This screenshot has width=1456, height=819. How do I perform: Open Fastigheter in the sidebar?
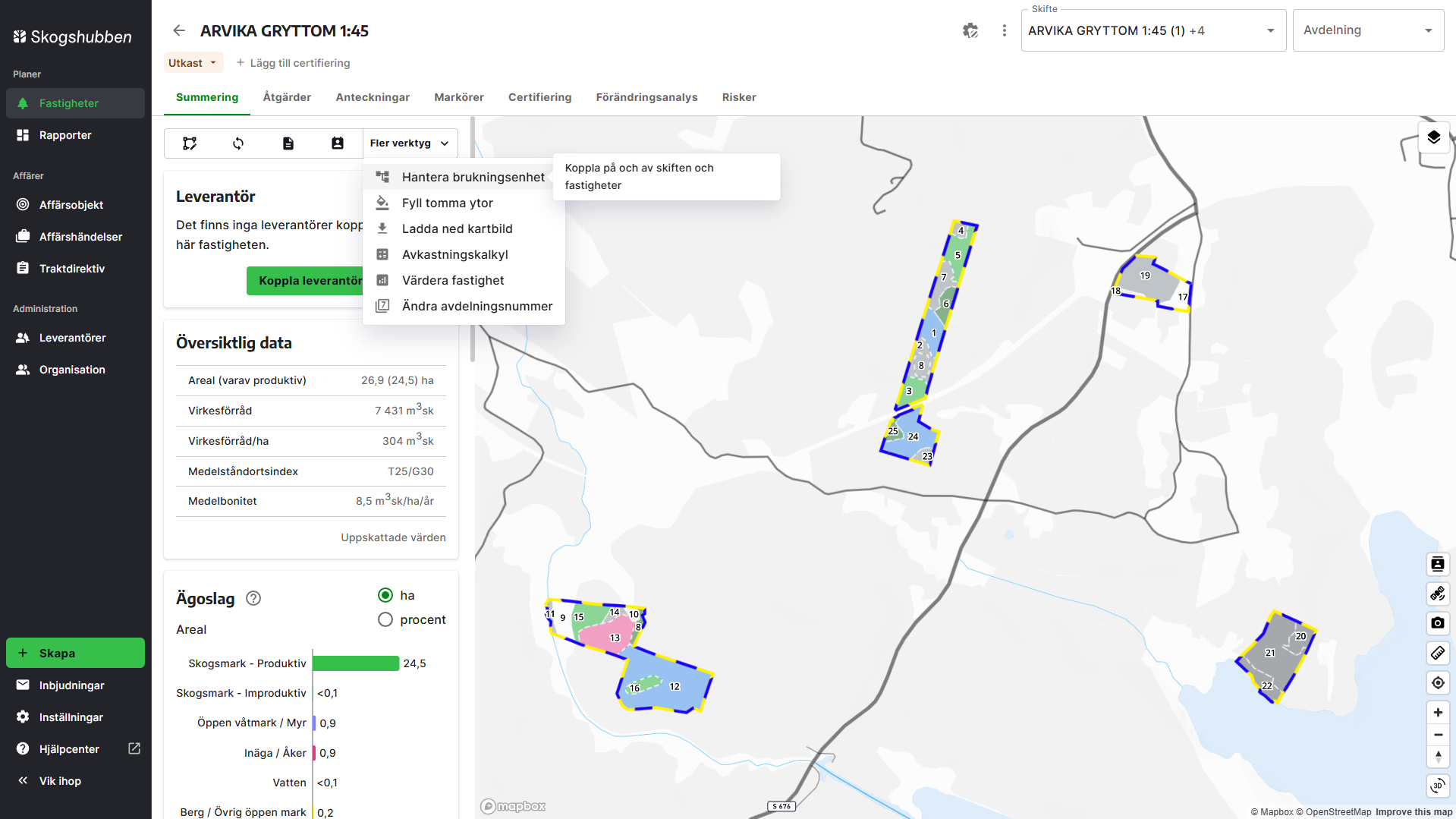(75, 103)
